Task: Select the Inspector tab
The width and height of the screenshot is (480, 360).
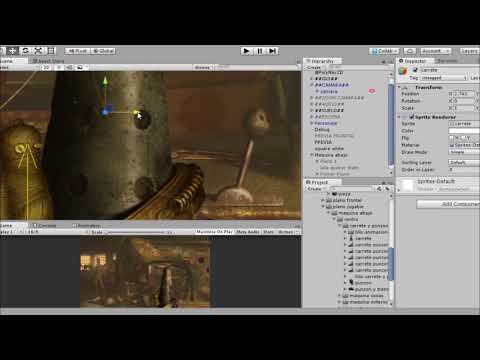Action: pos(414,61)
